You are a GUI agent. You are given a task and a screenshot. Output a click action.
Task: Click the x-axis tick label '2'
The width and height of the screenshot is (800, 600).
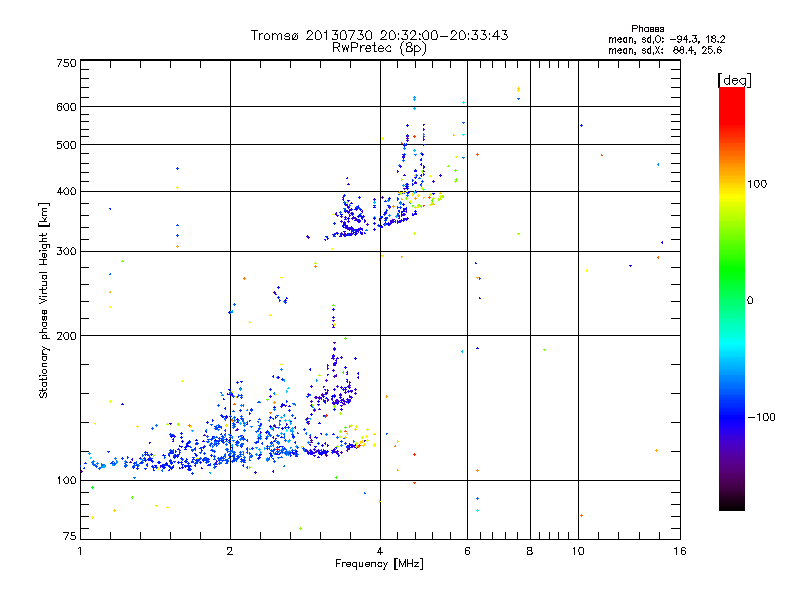(x=230, y=551)
